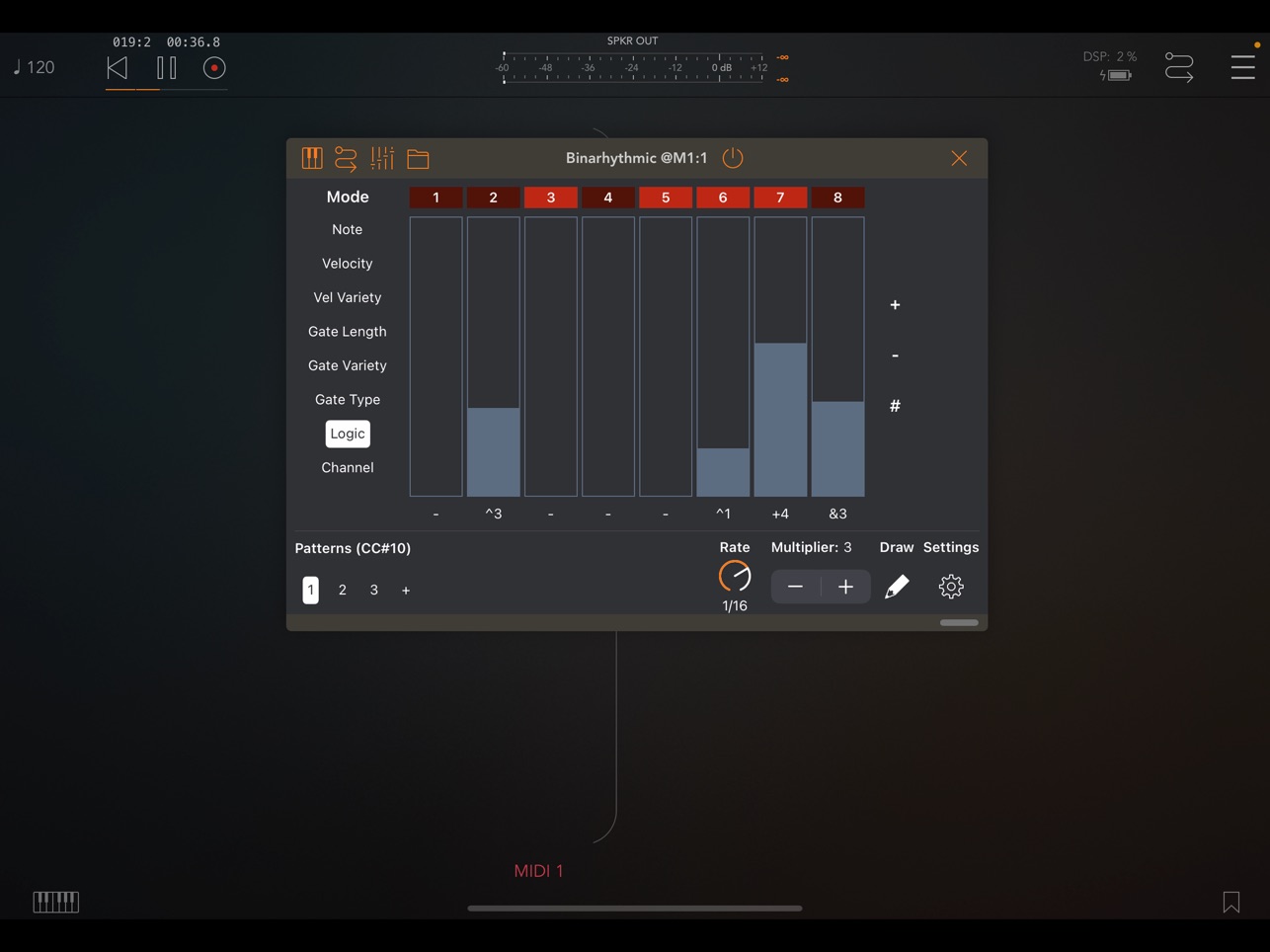The image size is (1270, 952).
Task: Toggle step 3 on or off
Action: 551,198
